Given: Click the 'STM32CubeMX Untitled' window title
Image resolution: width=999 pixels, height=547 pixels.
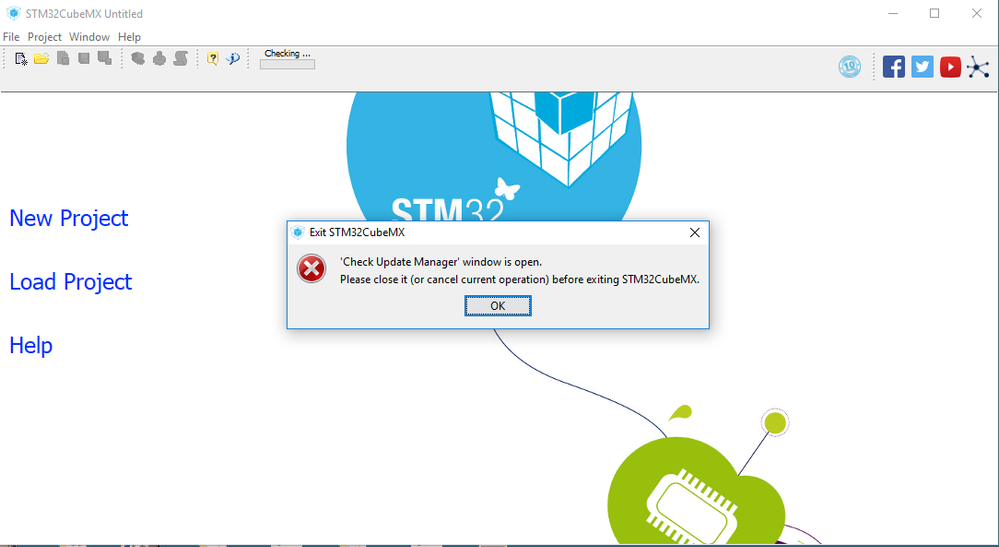Looking at the screenshot, I should coord(84,13).
